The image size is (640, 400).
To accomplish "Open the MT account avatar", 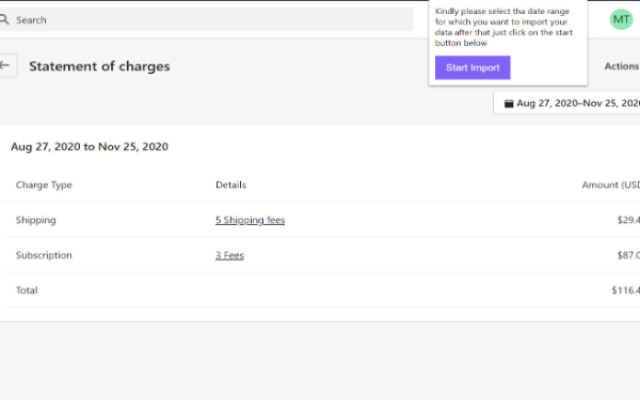I will 621,19.
